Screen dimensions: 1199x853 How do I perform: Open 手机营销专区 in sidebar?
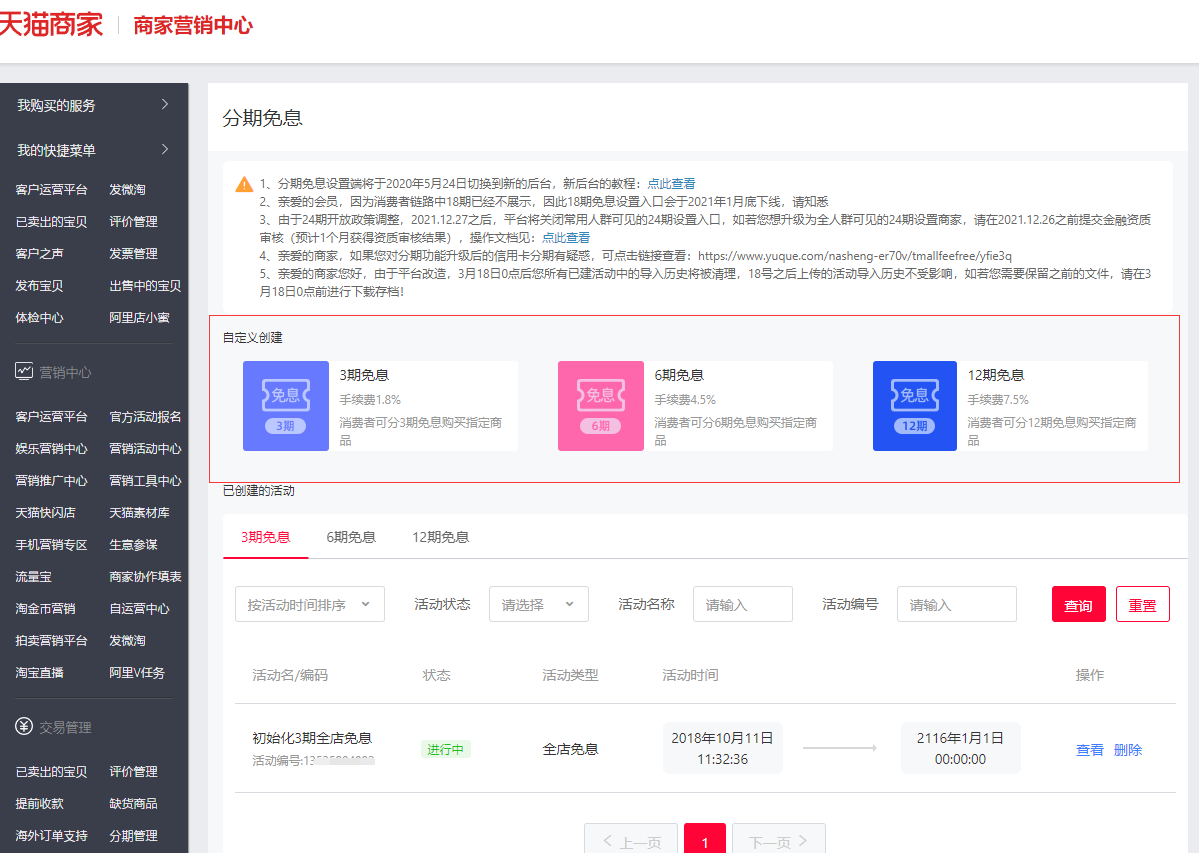tap(51, 545)
